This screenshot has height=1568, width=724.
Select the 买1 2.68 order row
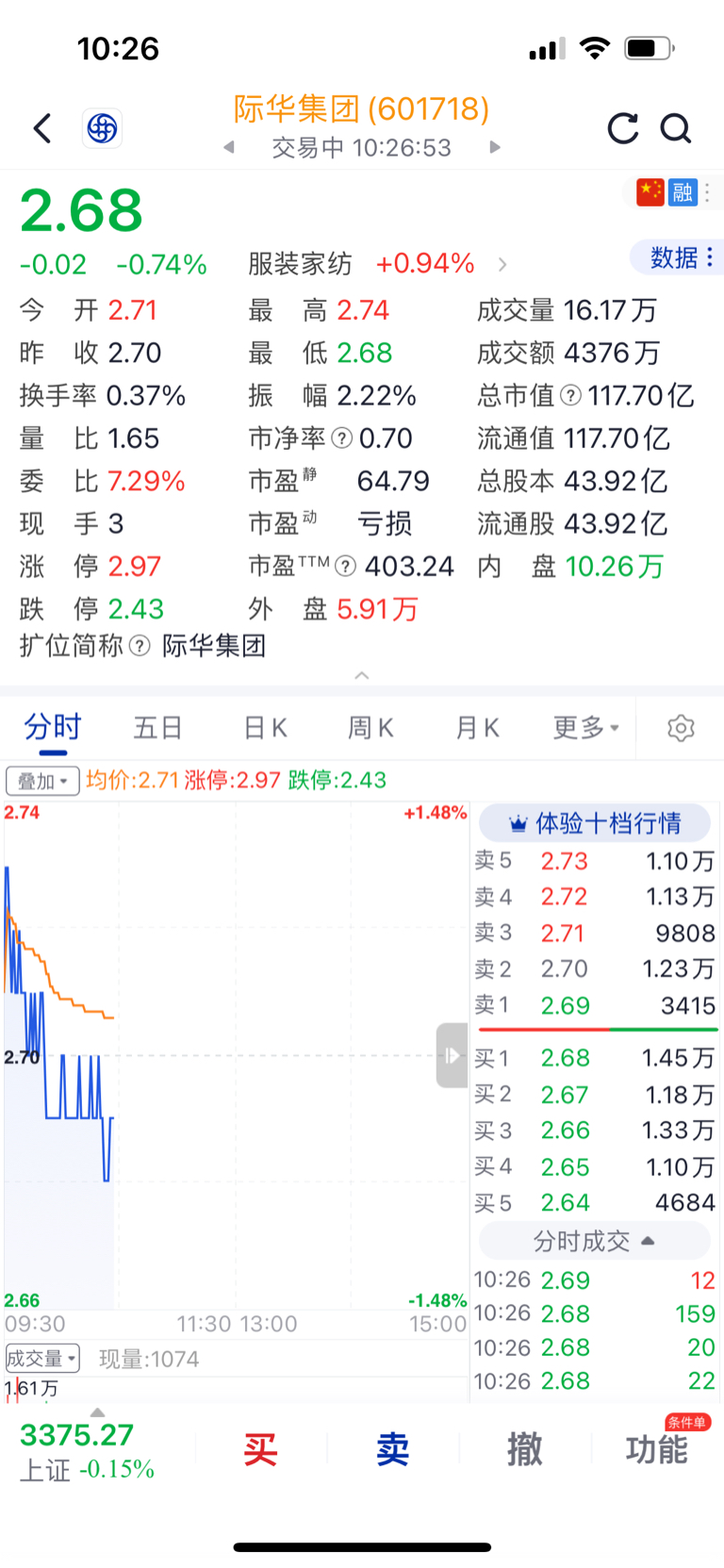tap(595, 1058)
